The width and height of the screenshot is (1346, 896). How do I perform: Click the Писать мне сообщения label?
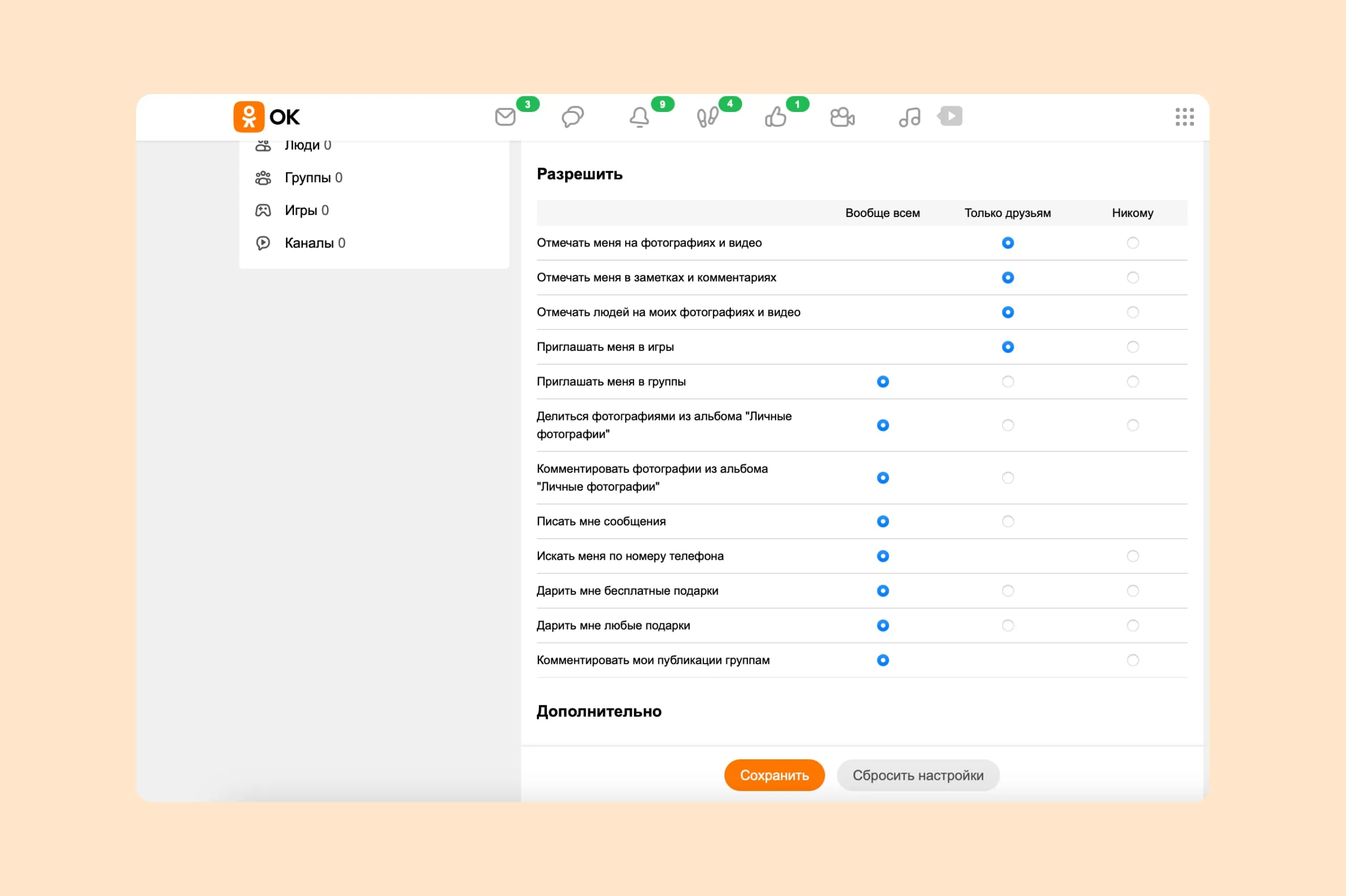click(x=600, y=521)
